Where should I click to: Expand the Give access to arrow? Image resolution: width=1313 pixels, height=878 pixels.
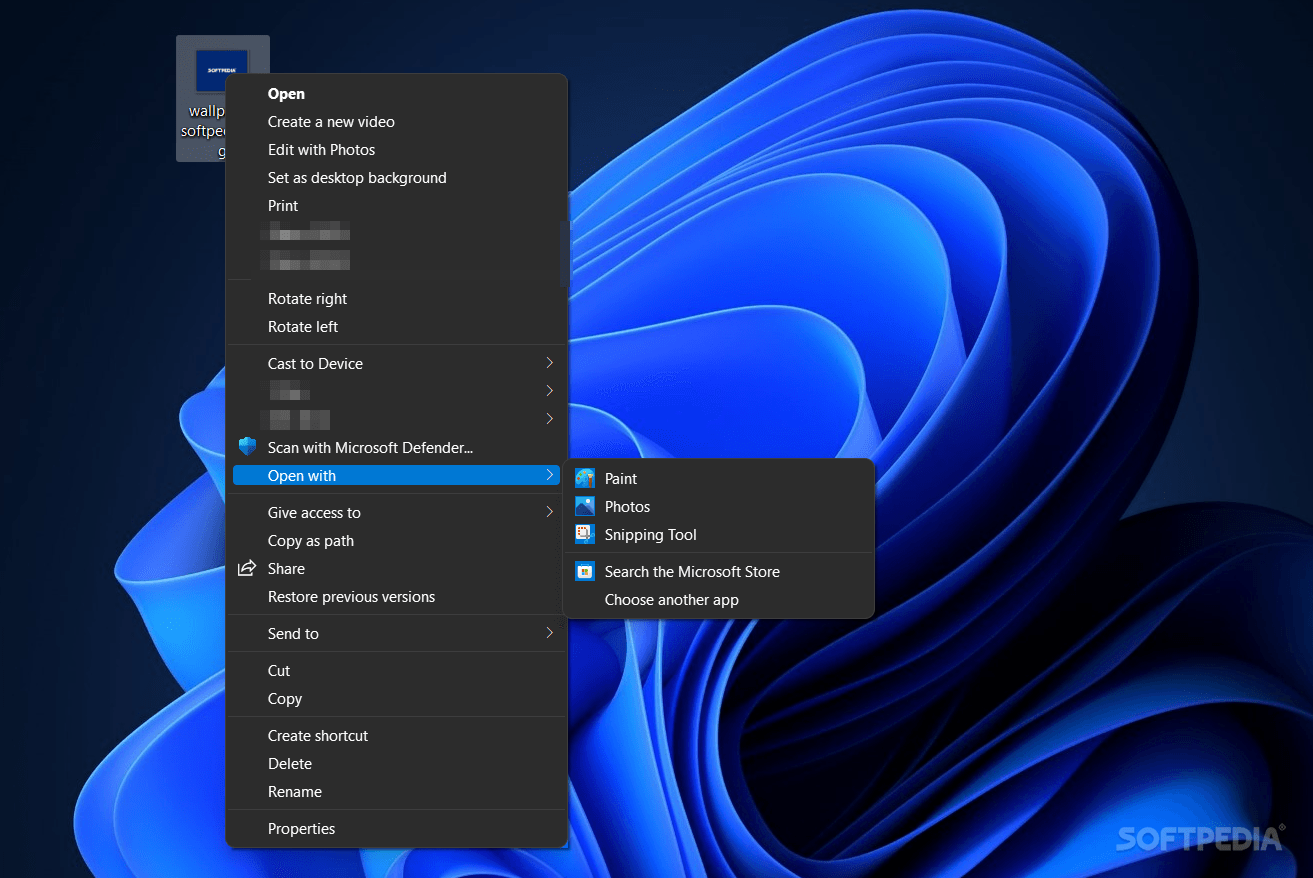coord(549,512)
